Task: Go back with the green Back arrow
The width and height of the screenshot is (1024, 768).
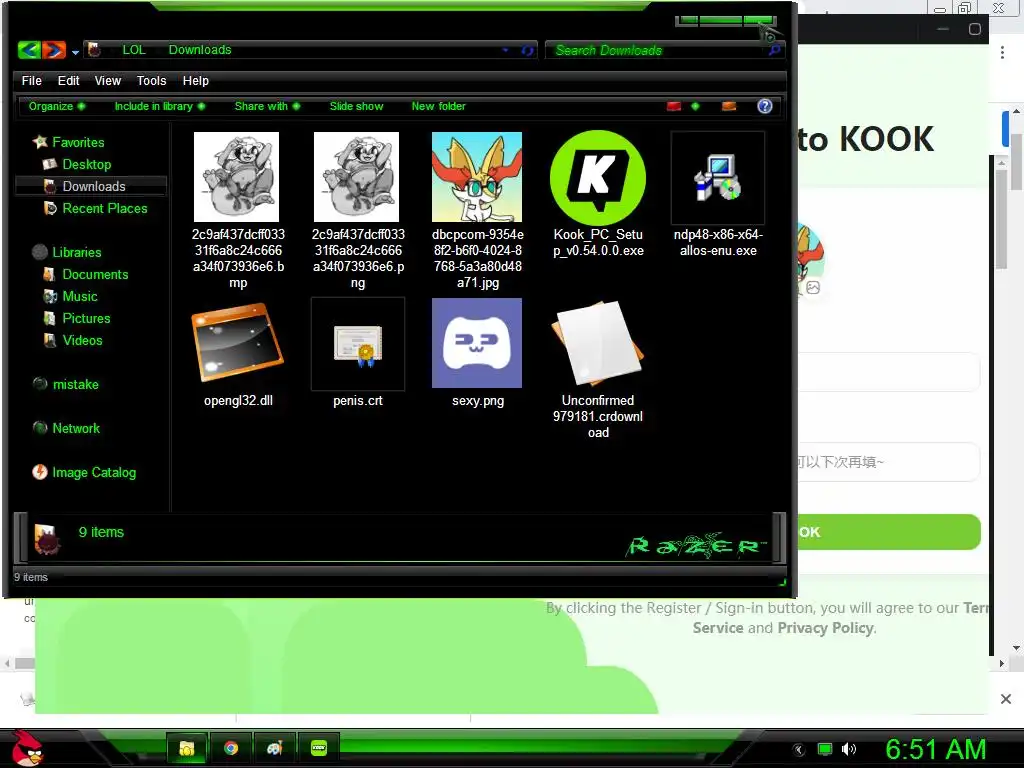Action: 29,50
